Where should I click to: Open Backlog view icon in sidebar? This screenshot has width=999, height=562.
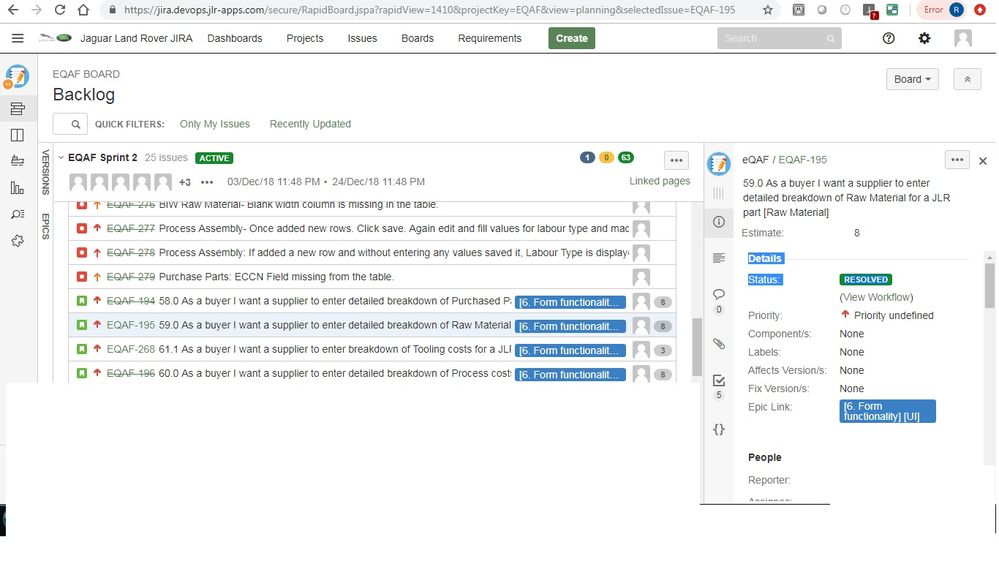pyautogui.click(x=17, y=109)
